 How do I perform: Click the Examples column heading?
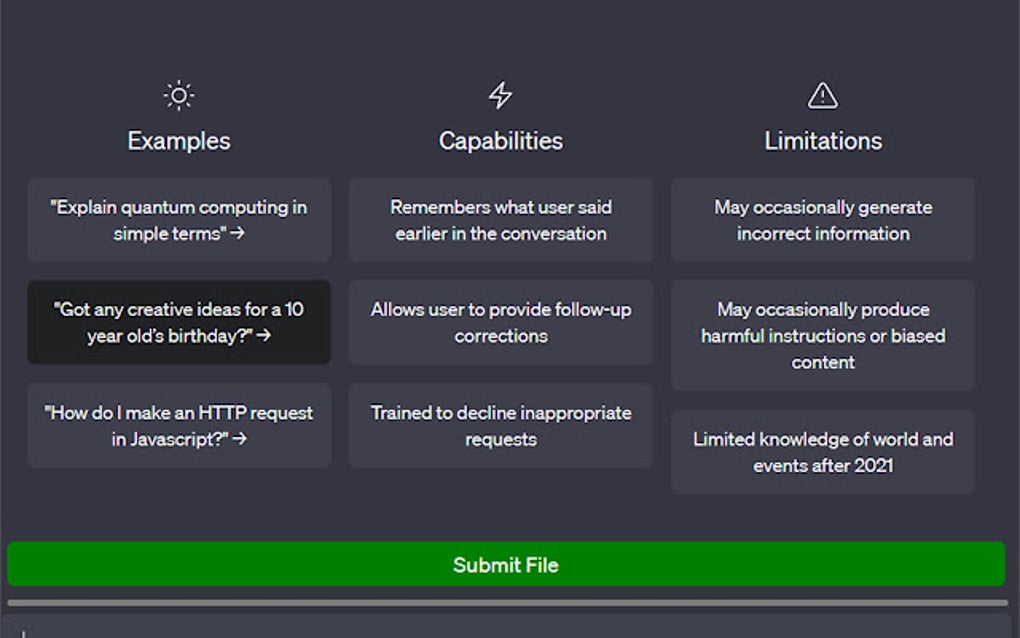(x=179, y=141)
